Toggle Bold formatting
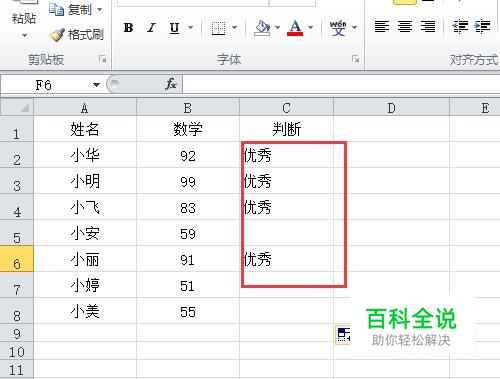This screenshot has width=500, height=379. tap(128, 28)
